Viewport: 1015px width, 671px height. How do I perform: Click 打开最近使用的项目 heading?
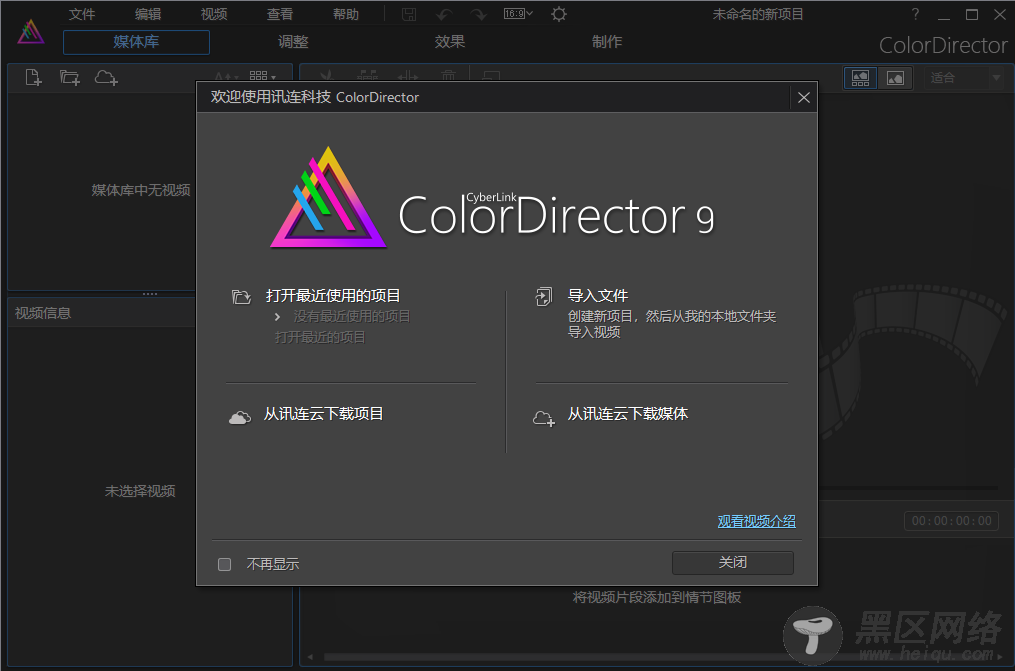(333, 296)
